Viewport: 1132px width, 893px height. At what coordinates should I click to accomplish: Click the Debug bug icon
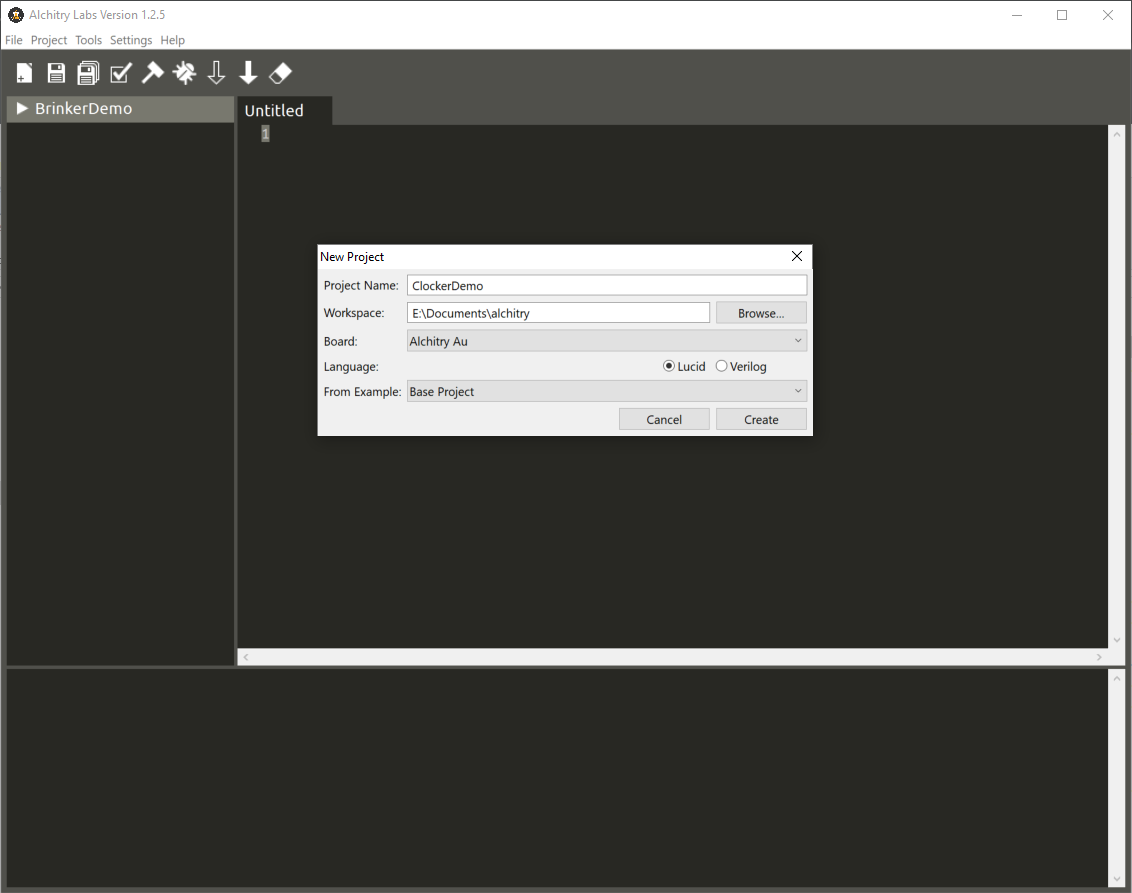click(184, 73)
